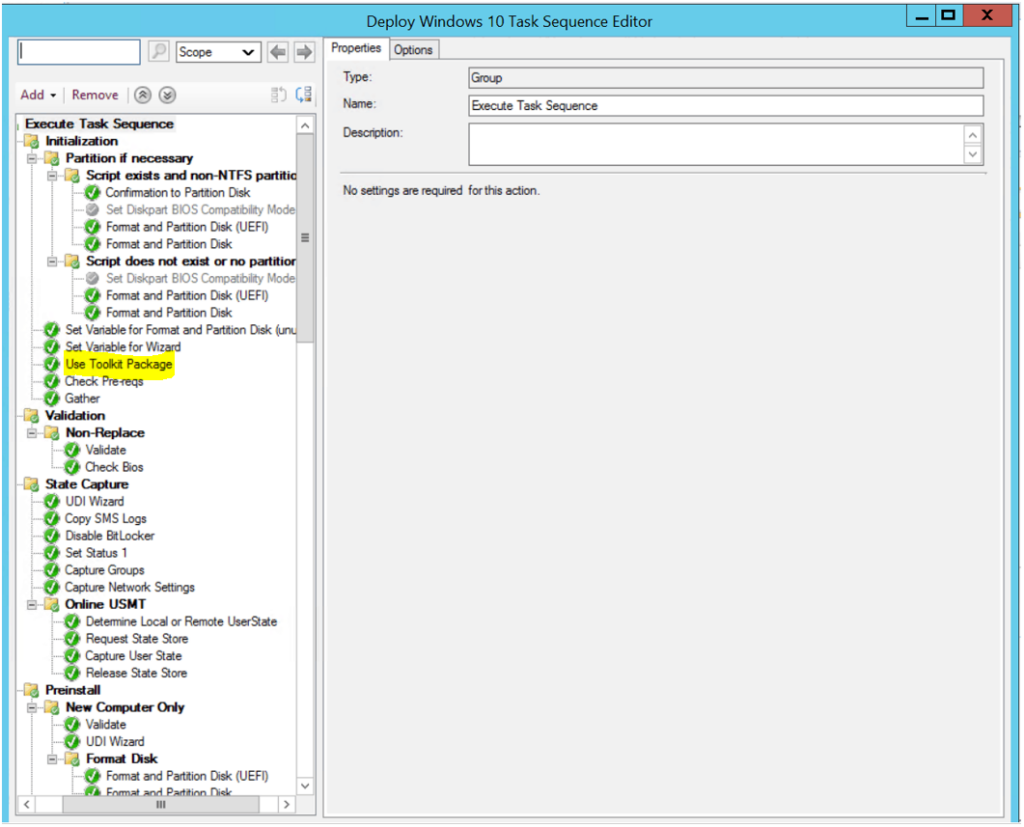
Task: Select the UDI Wizard step under State Capture
Action: [x=95, y=502]
